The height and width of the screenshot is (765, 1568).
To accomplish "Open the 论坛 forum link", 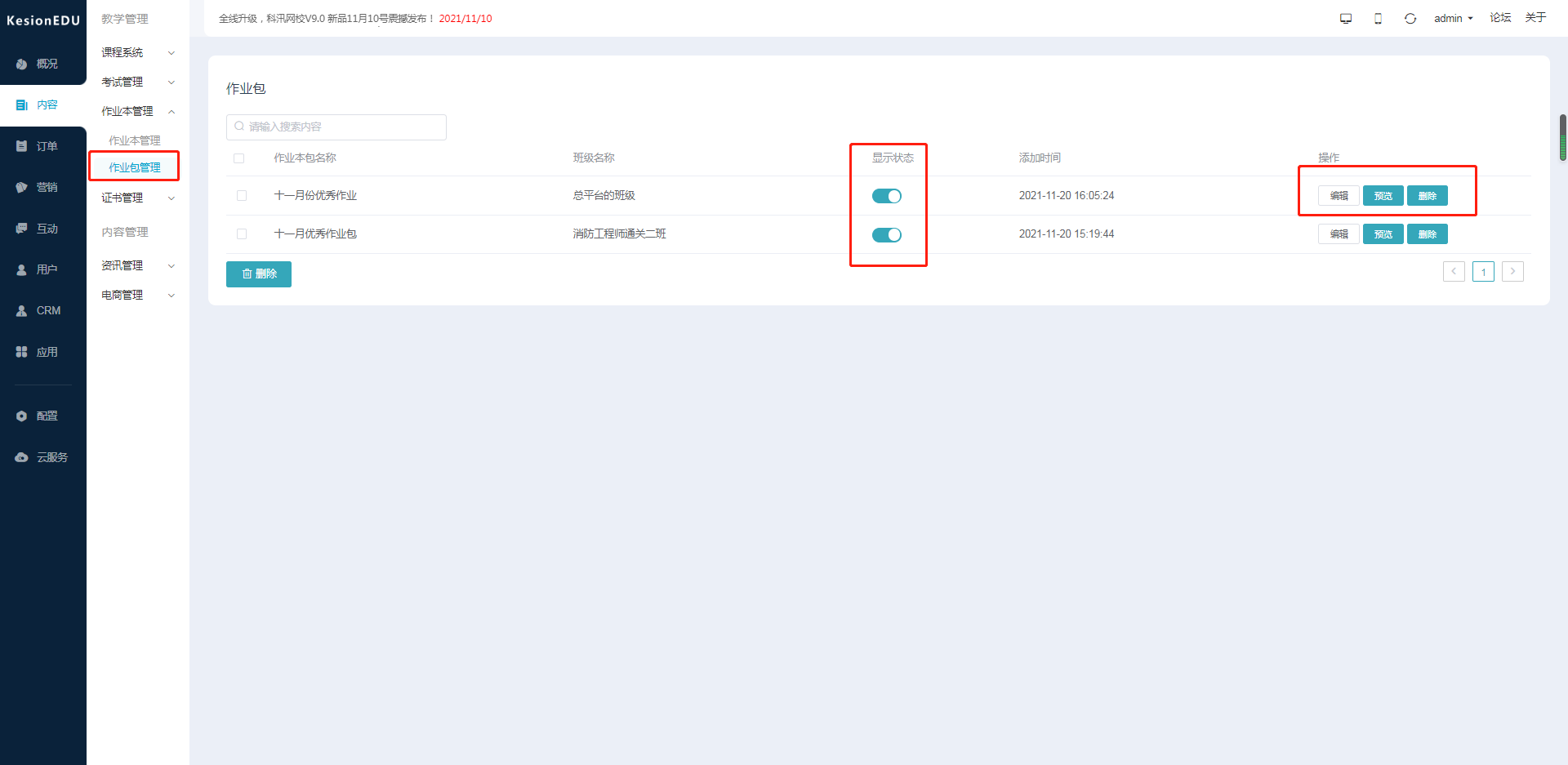I will [1500, 18].
